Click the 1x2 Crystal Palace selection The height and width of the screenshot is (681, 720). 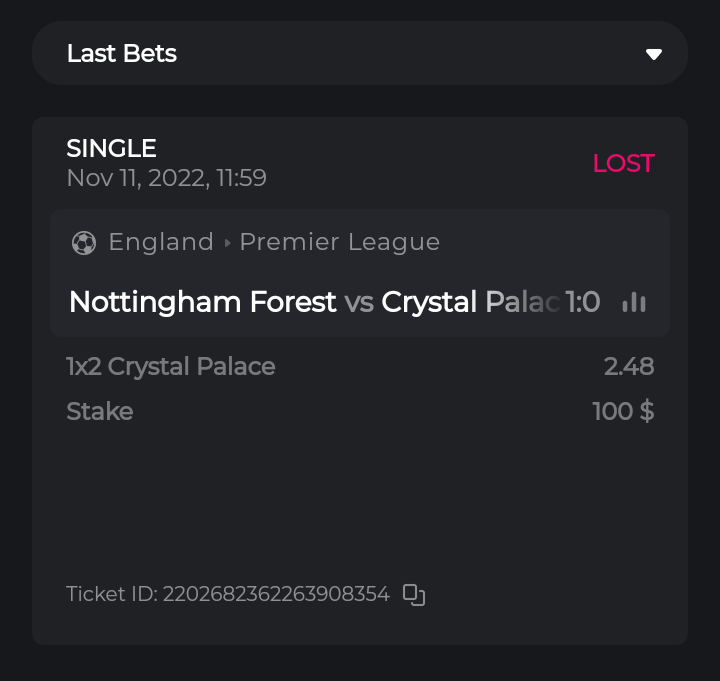click(x=170, y=367)
